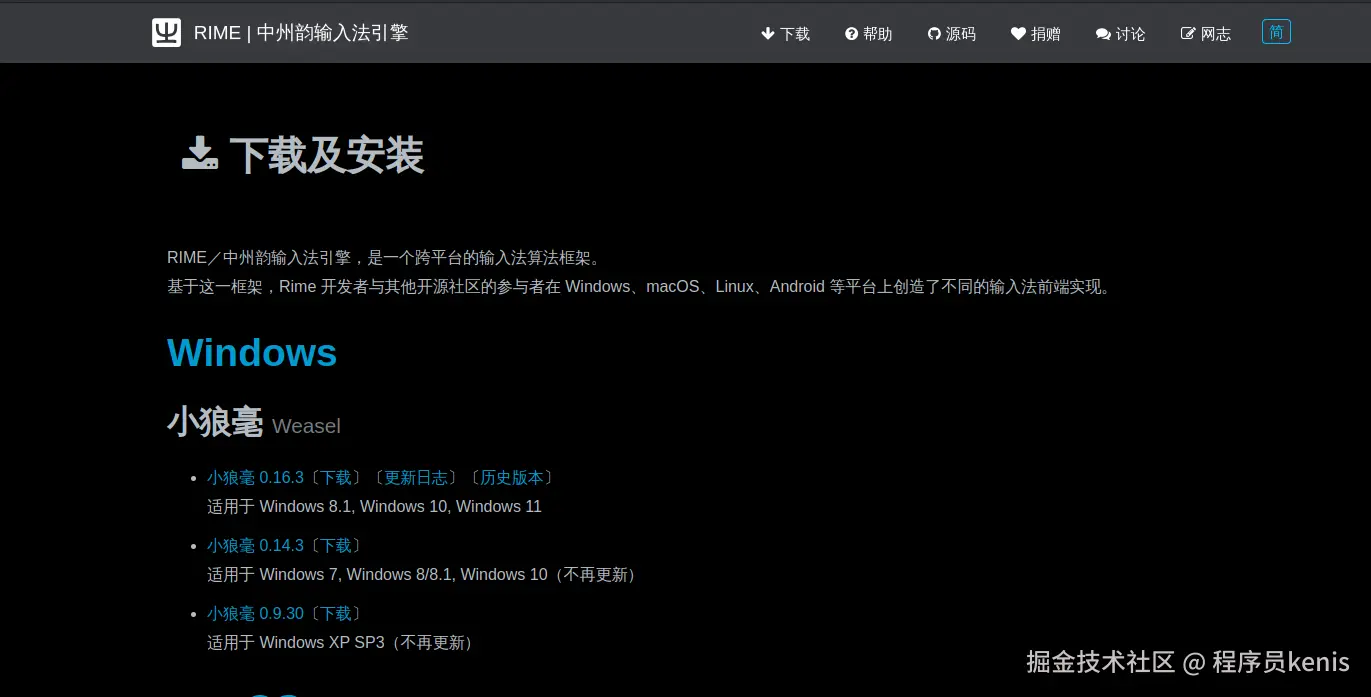The image size is (1371, 697).
Task: Open the 源码 text label in the navbar
Action: click(961, 34)
